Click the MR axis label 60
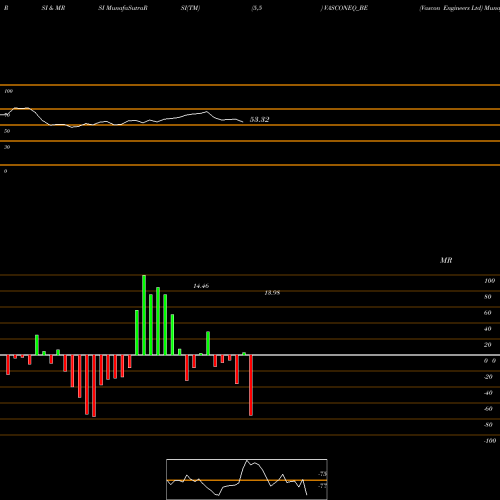500x500 pixels. (488, 313)
